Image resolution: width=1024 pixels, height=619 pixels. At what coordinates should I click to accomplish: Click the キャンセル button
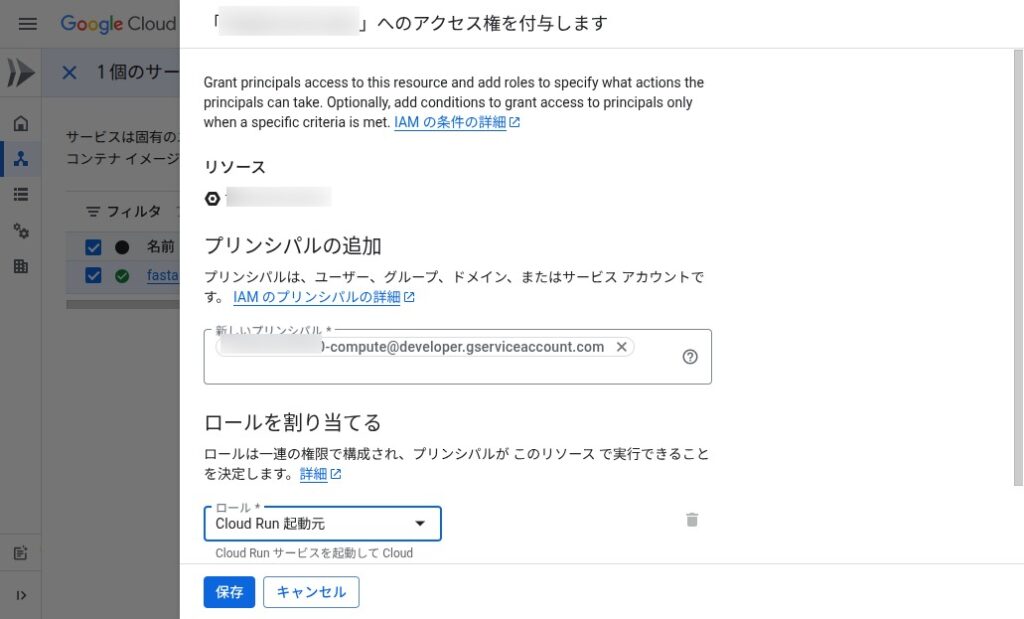[x=311, y=592]
